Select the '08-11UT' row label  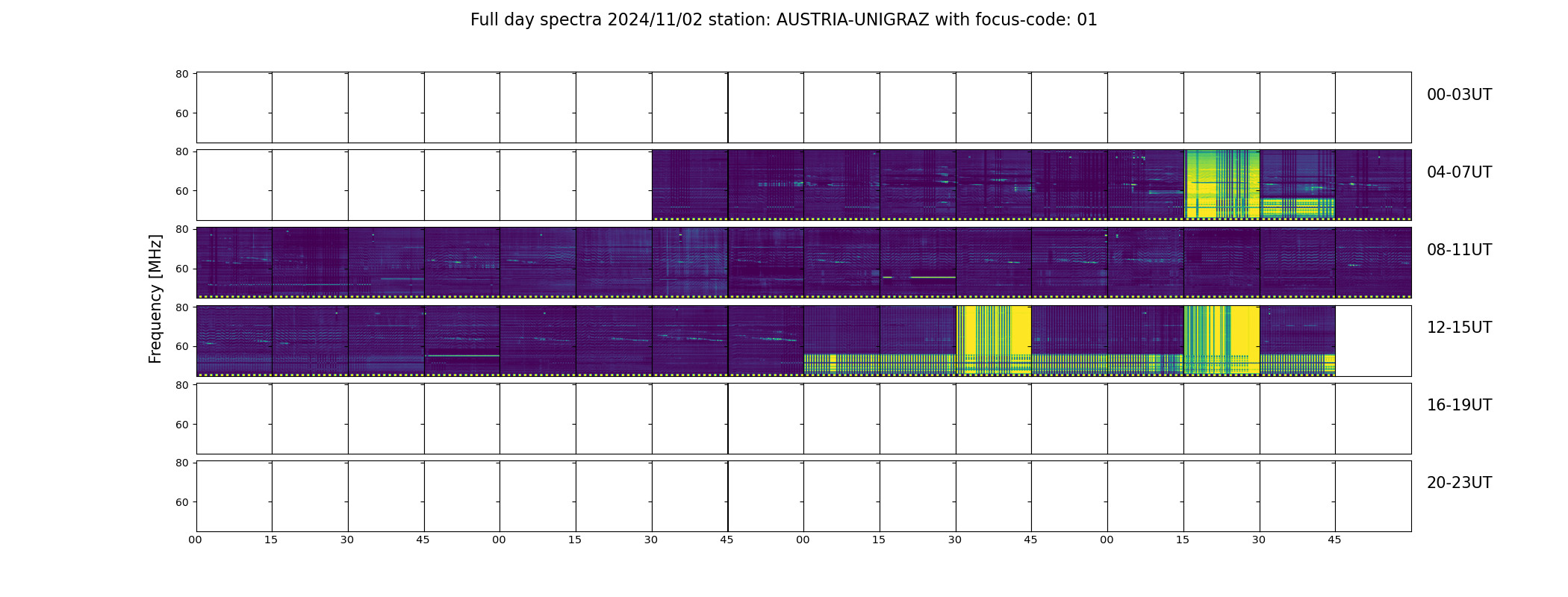(x=1459, y=250)
